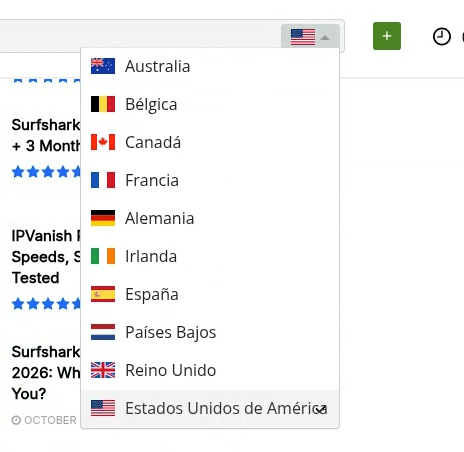Screen dimensions: 464x452
Task: Pick España from the country list
Action: [210, 294]
